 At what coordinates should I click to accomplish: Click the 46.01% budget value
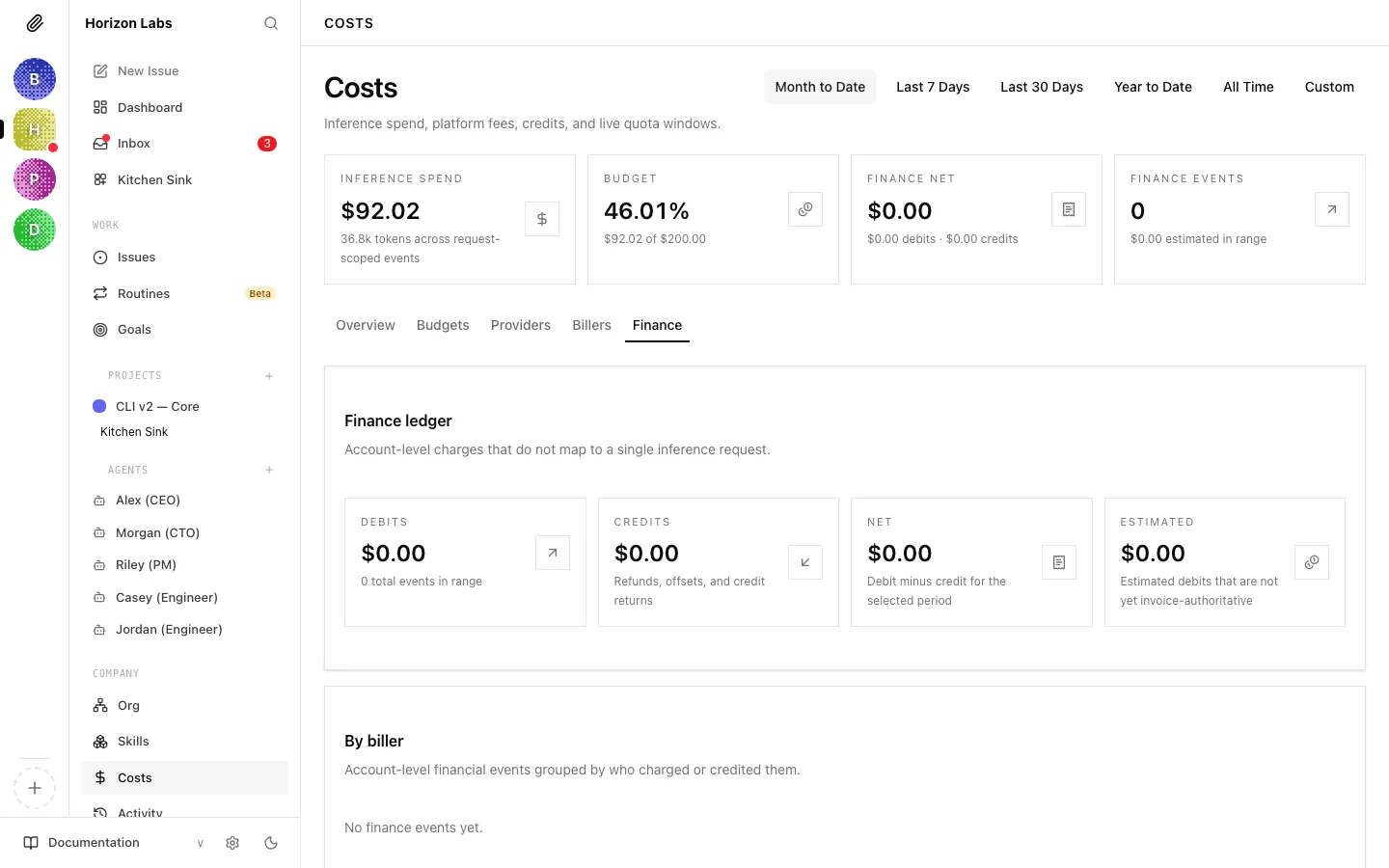(x=646, y=211)
